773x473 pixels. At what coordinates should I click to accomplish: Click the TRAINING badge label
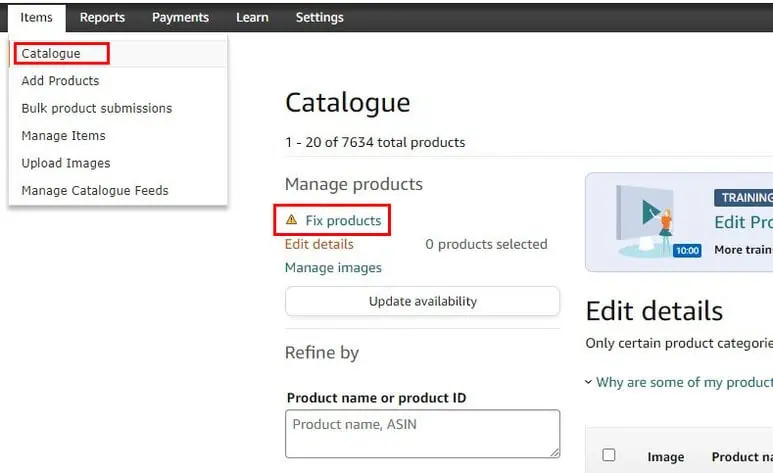coord(744,198)
